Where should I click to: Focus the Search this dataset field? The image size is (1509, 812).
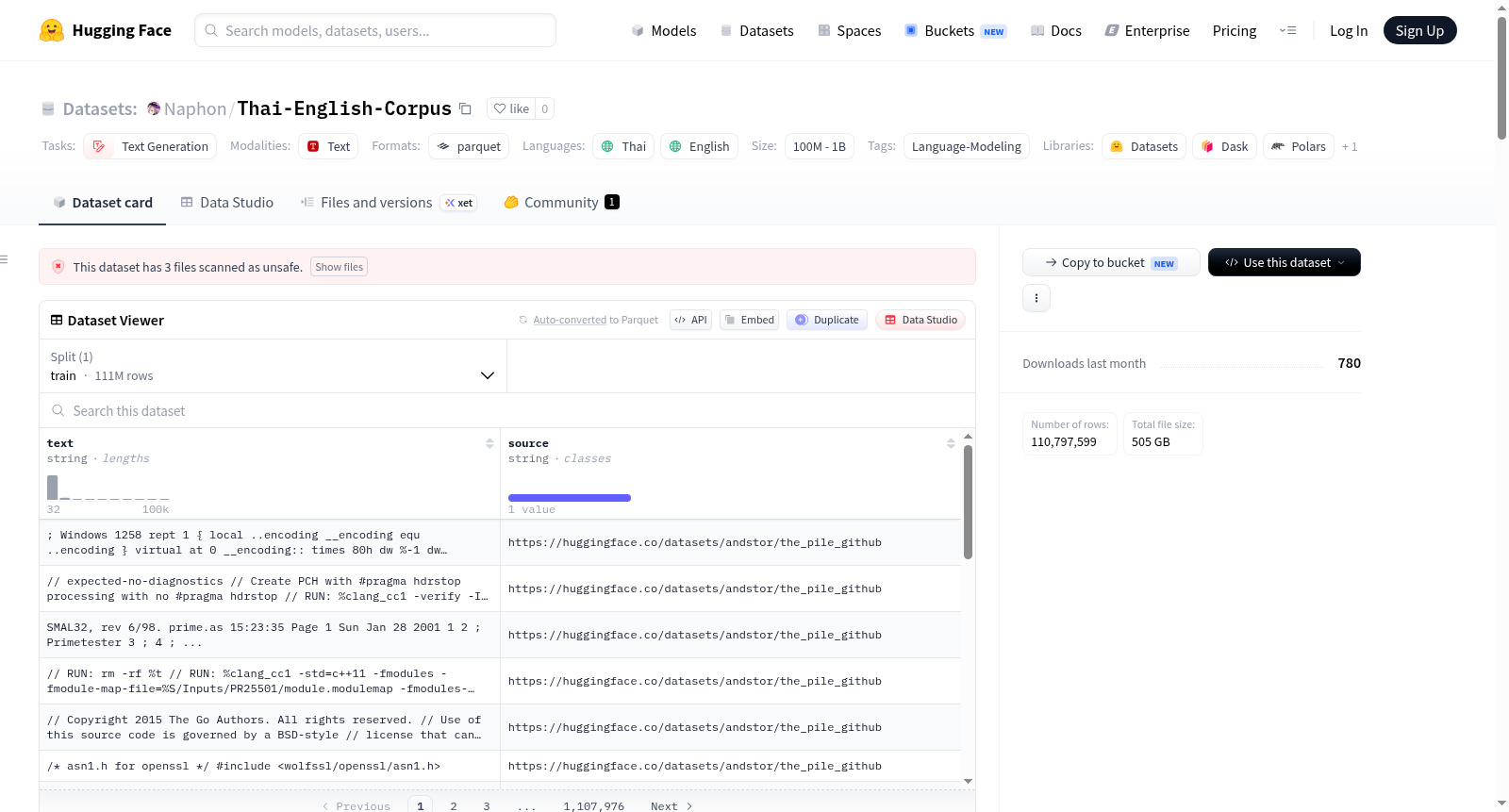pyautogui.click(x=507, y=411)
